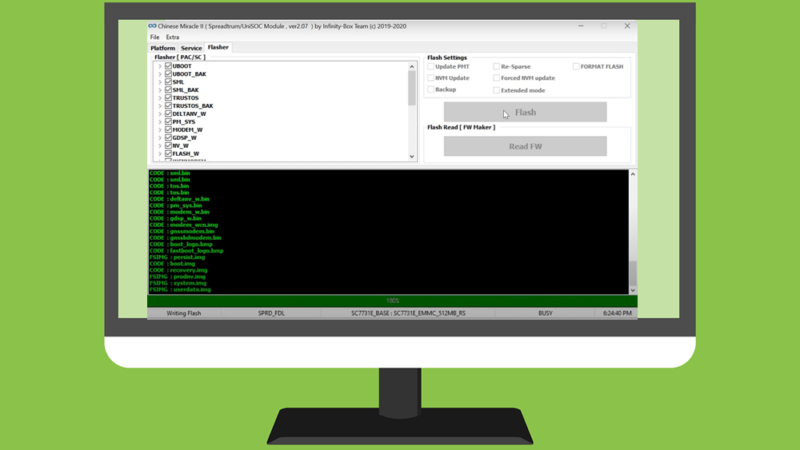Enable the NVM Update option

click(x=431, y=78)
